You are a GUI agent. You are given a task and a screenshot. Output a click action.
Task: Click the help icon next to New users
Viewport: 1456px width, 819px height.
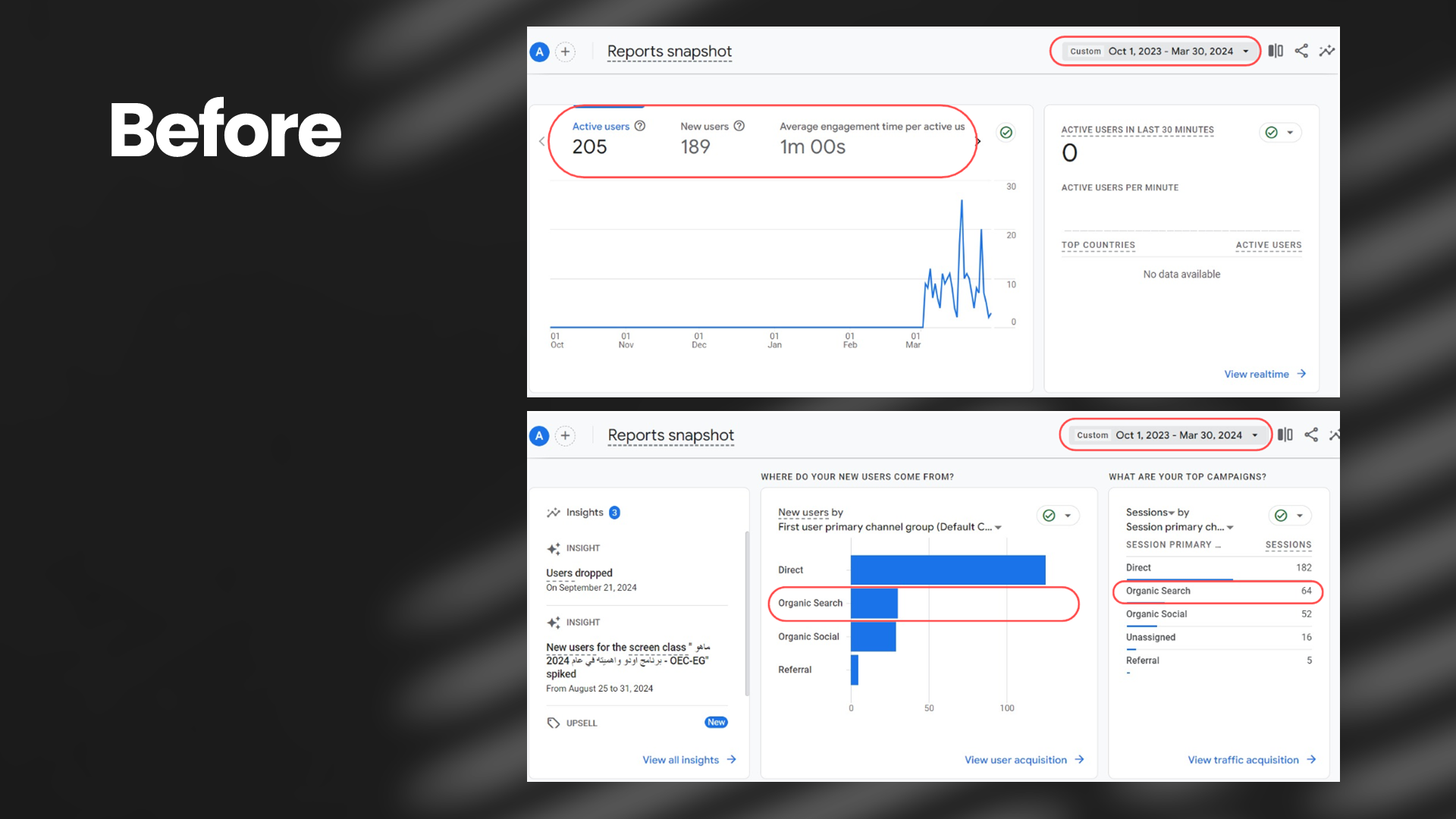[739, 126]
